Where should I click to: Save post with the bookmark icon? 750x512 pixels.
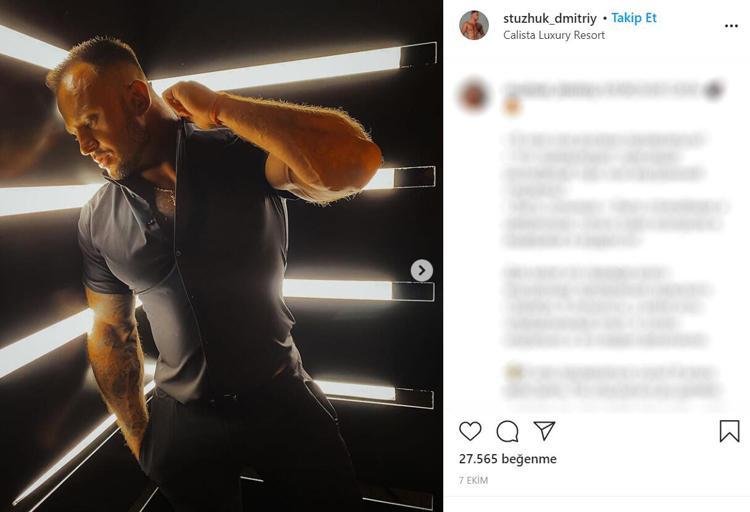click(x=729, y=431)
